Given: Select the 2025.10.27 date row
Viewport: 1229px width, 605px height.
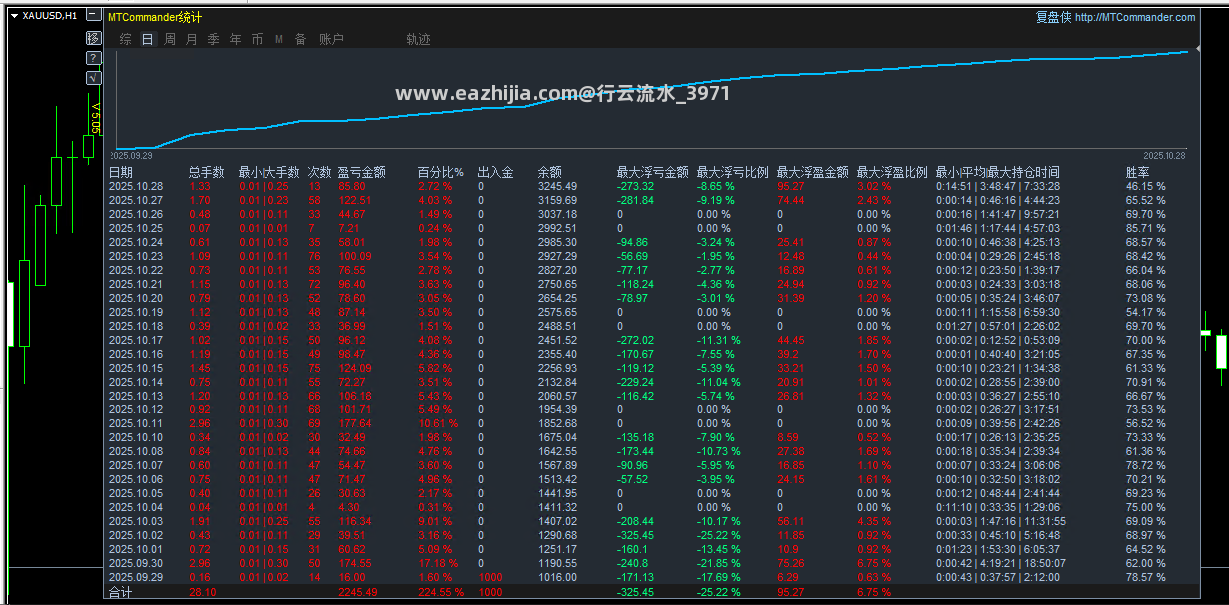Looking at the screenshot, I should coord(135,200).
